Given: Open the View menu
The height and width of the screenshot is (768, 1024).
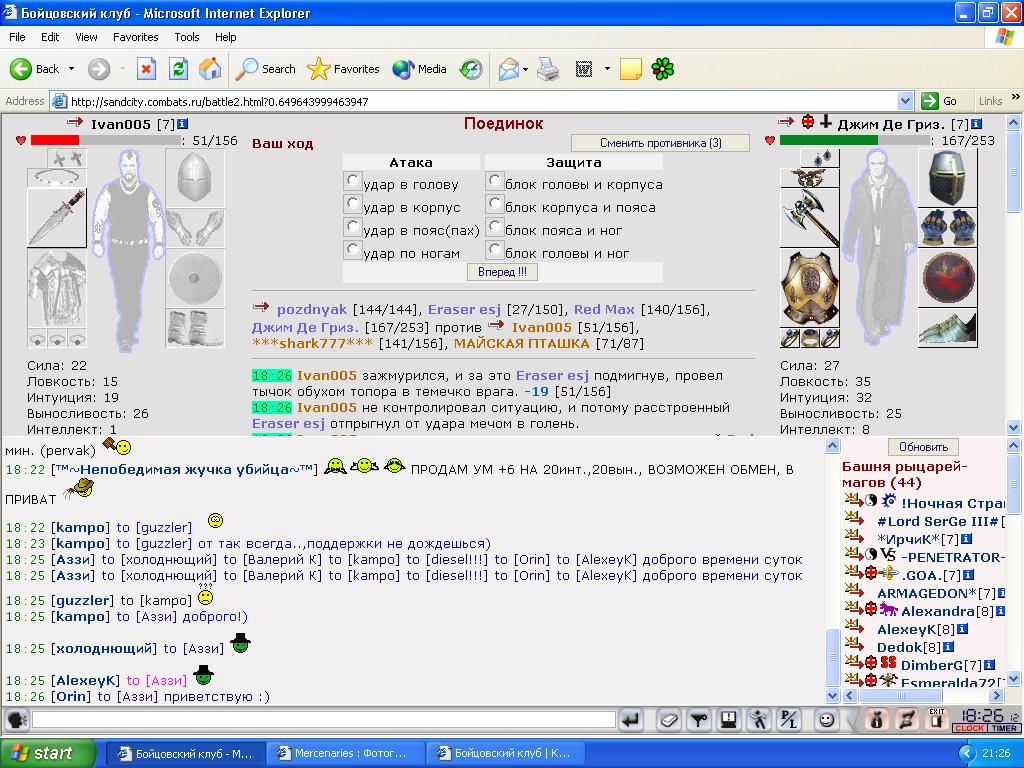Looking at the screenshot, I should (86, 37).
